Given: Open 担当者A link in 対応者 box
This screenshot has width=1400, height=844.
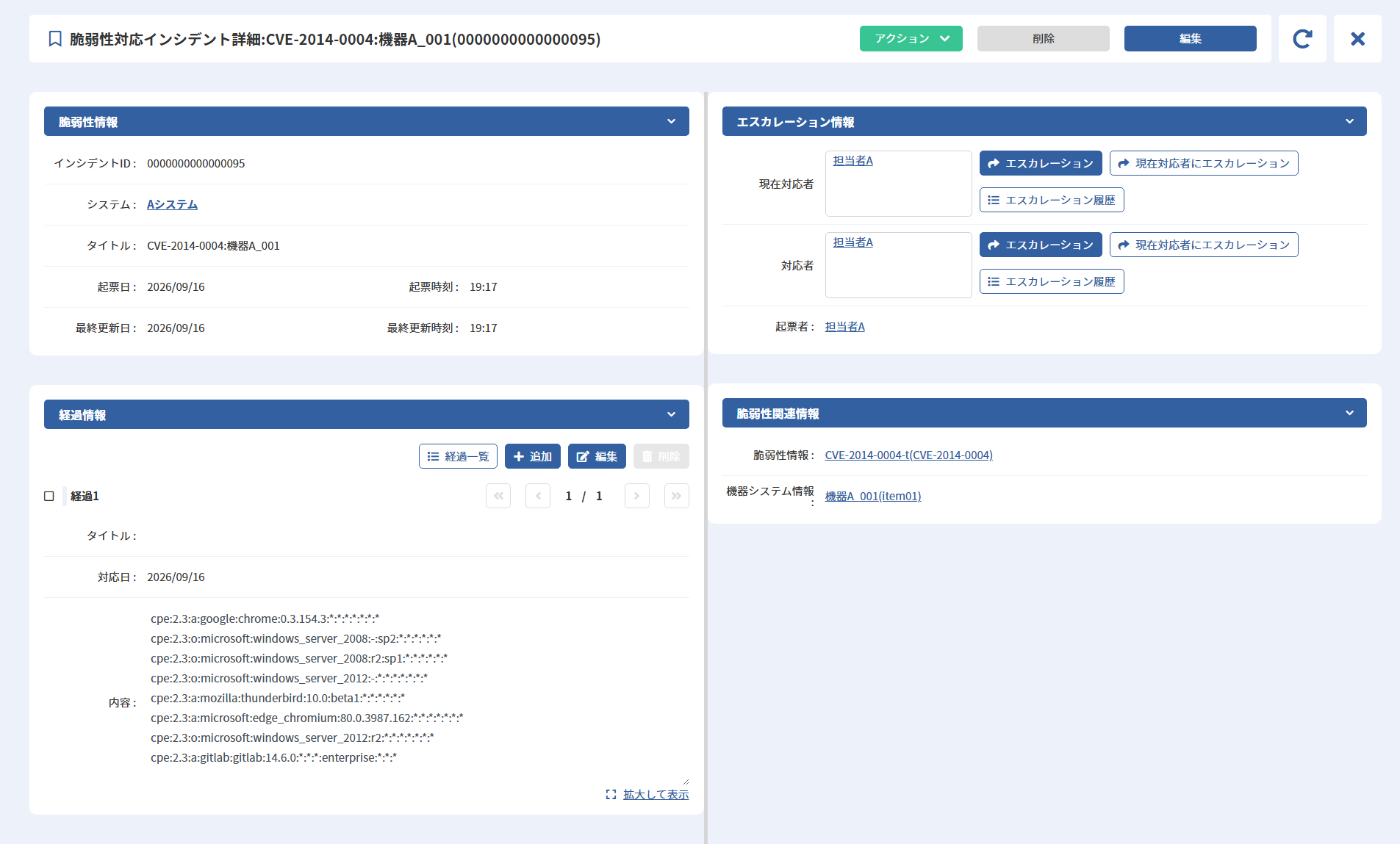Looking at the screenshot, I should tap(852, 242).
